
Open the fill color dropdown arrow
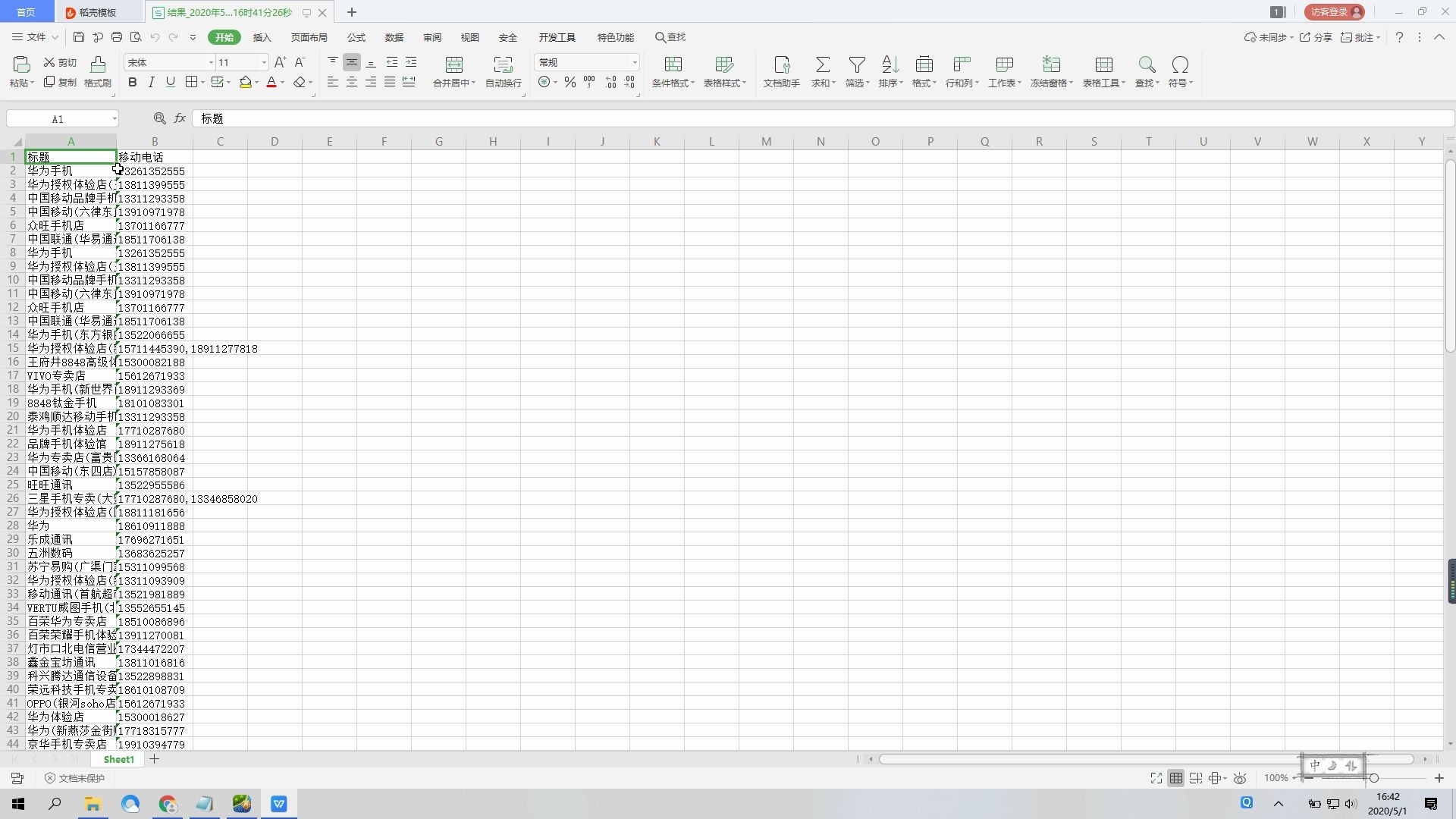[256, 83]
